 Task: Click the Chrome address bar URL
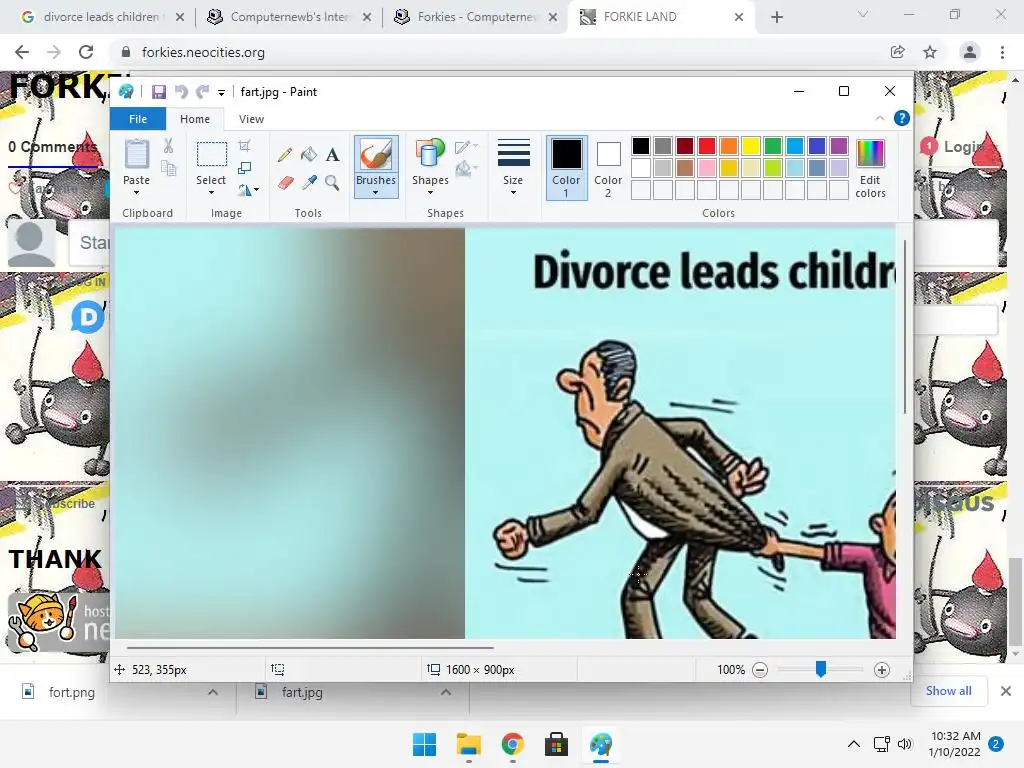[x=203, y=52]
